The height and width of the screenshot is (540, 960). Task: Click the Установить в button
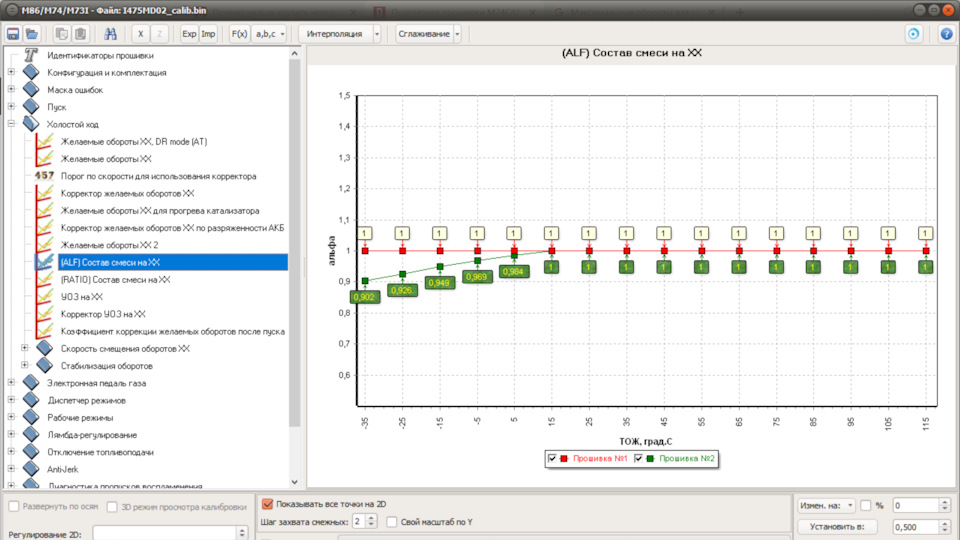[x=837, y=527]
